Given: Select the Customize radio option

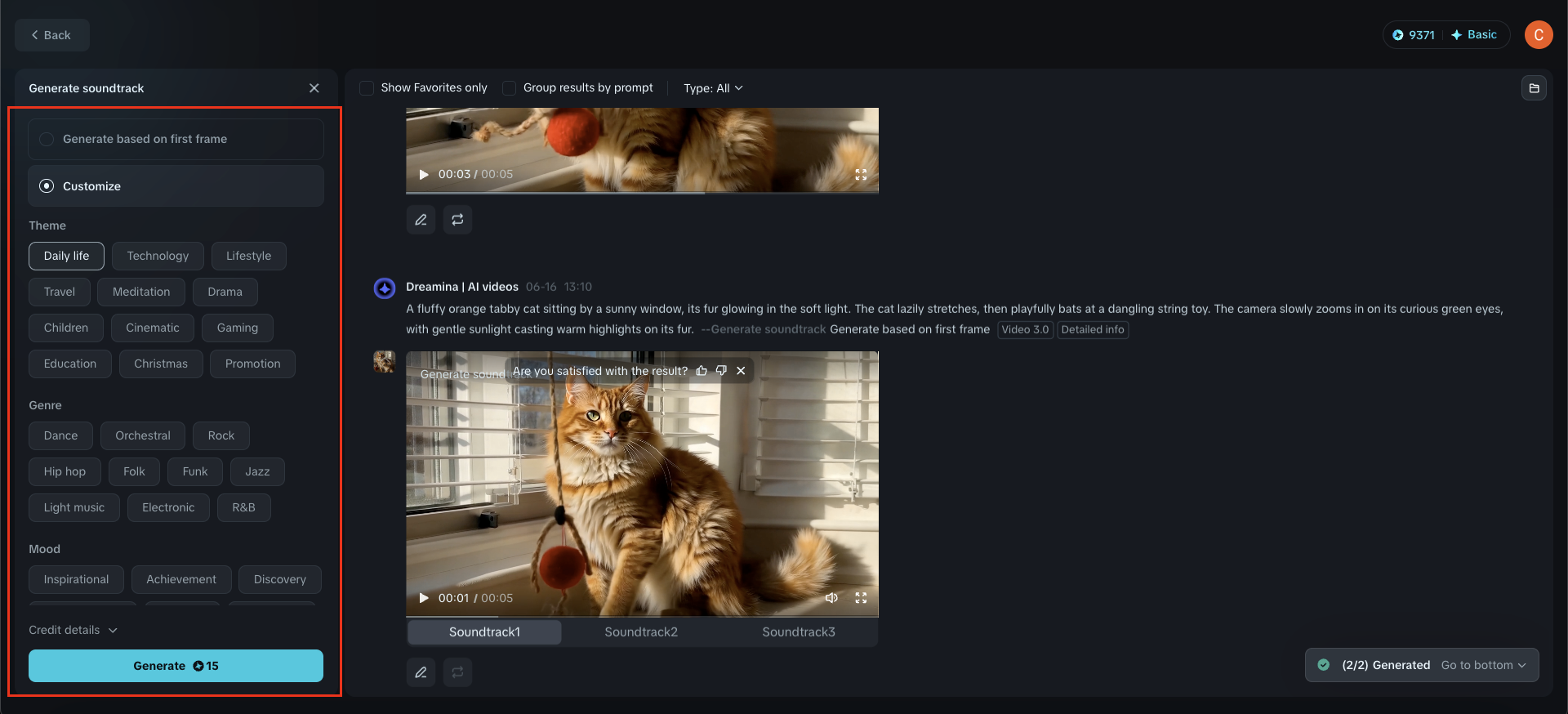Looking at the screenshot, I should 176,186.
